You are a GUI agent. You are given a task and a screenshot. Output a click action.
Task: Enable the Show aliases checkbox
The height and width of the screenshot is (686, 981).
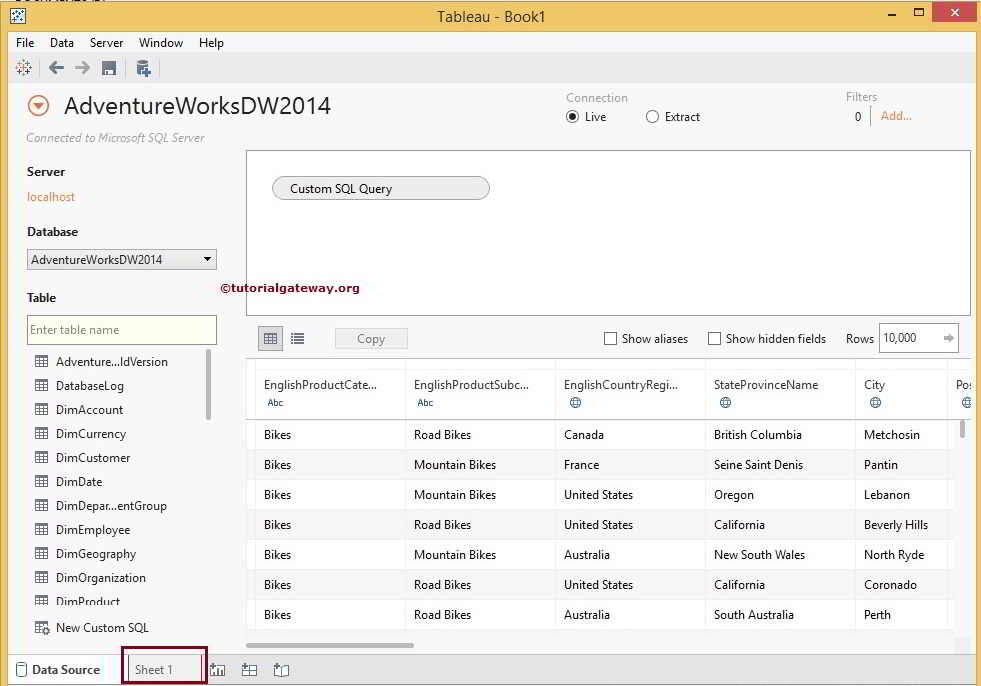click(x=610, y=339)
